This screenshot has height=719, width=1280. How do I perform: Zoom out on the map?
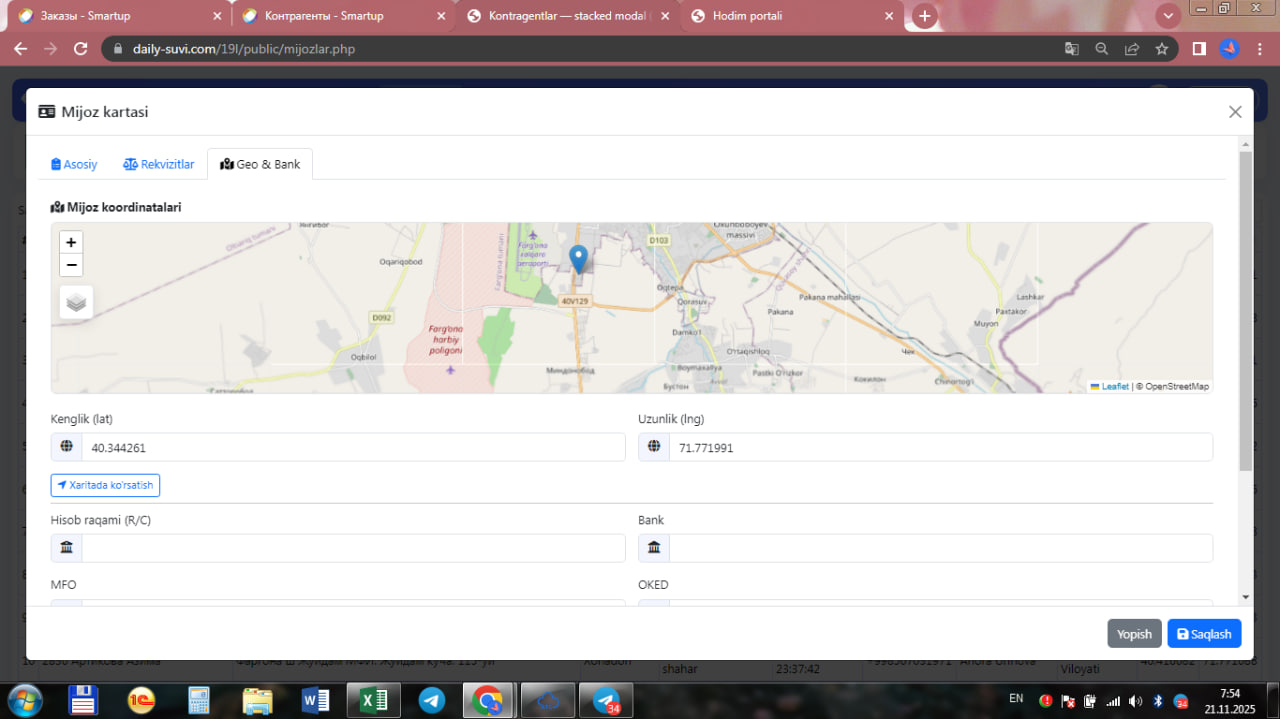tap(71, 265)
